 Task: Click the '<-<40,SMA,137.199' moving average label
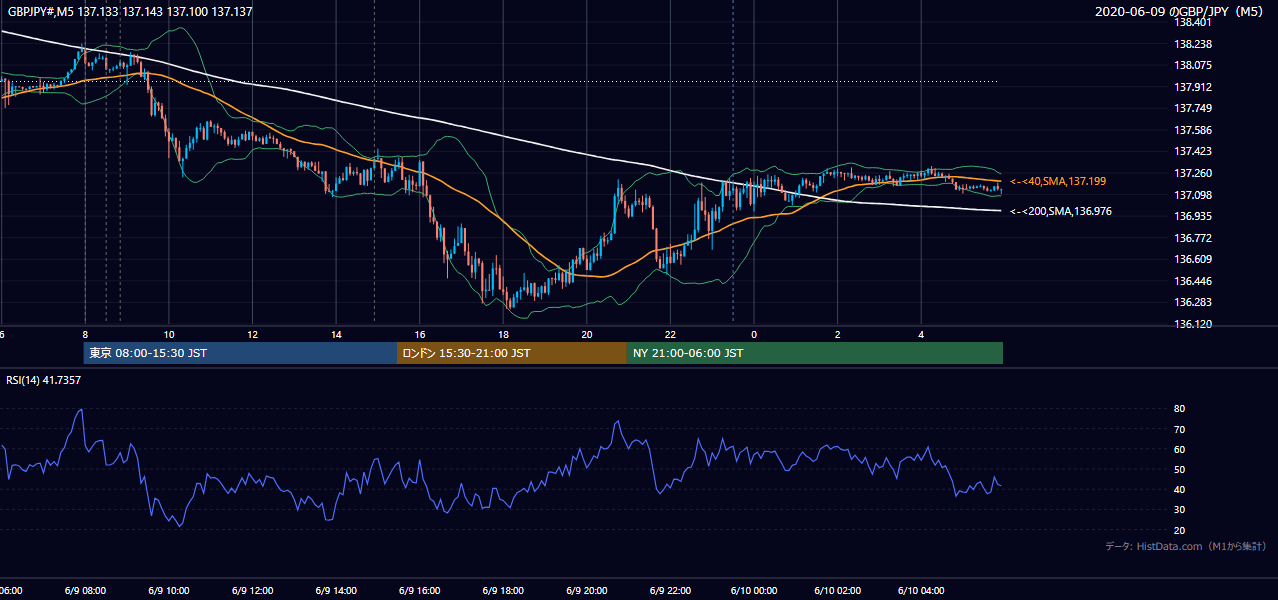(1058, 181)
